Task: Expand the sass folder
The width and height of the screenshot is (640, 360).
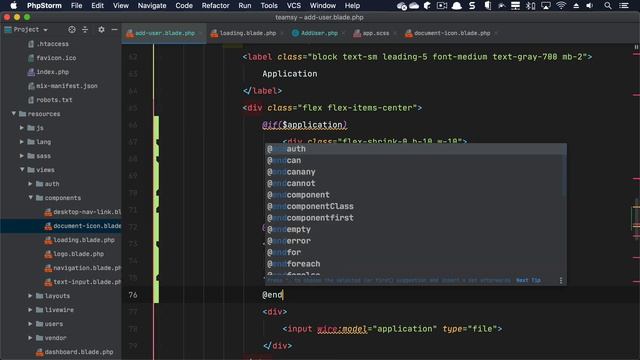Action: tap(22, 156)
